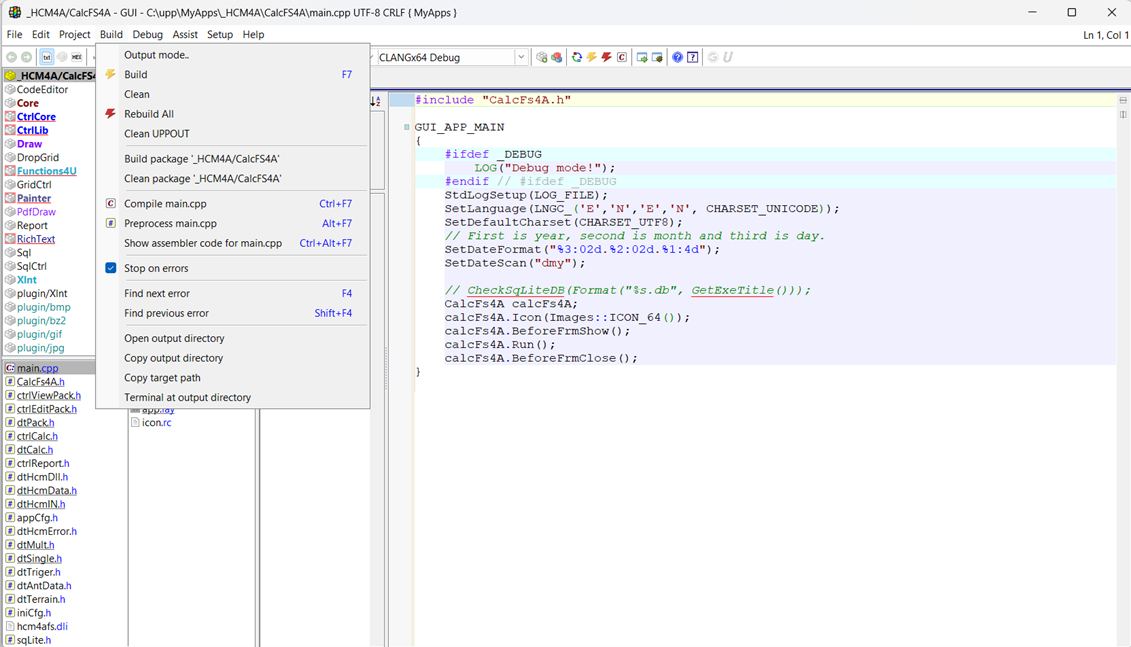The height and width of the screenshot is (647, 1131).
Task: Click the blue help question mark icon
Action: (677, 57)
